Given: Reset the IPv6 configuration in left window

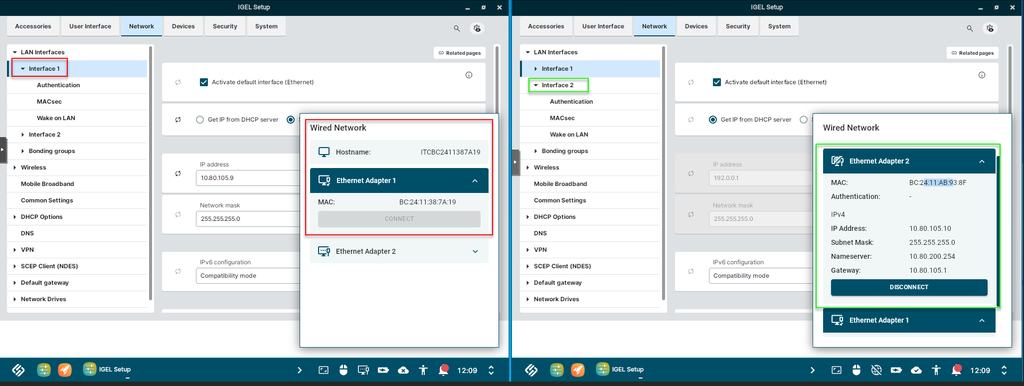Looking at the screenshot, I should coord(178,271).
